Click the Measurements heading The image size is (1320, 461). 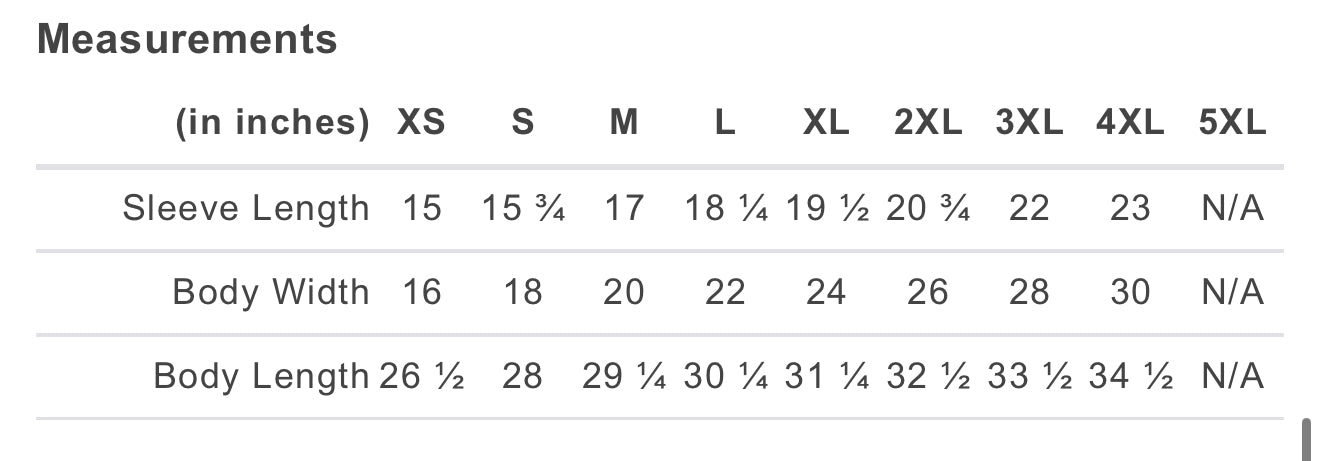pos(187,40)
